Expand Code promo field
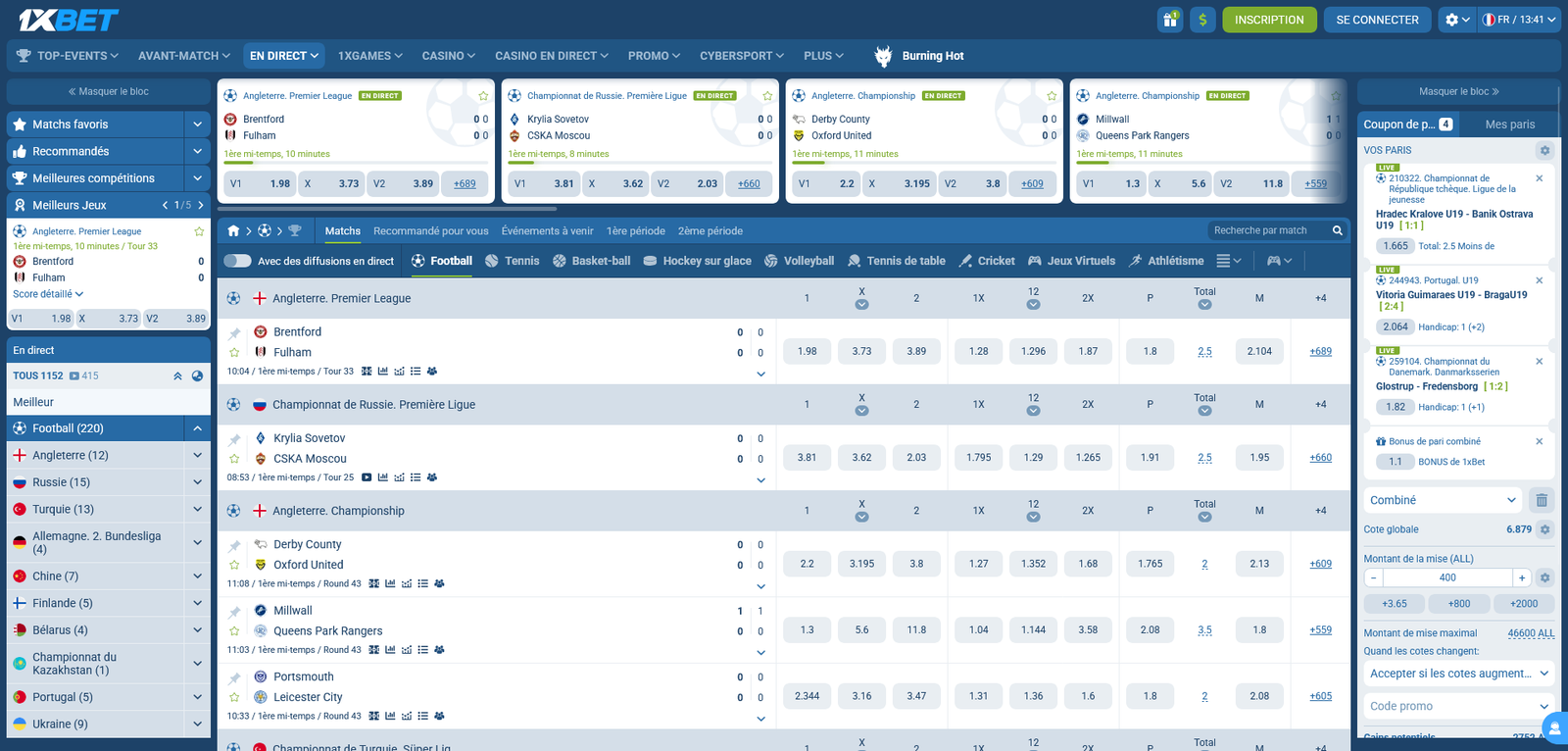Viewport: 1568px width, 751px height. pyautogui.click(x=1459, y=706)
